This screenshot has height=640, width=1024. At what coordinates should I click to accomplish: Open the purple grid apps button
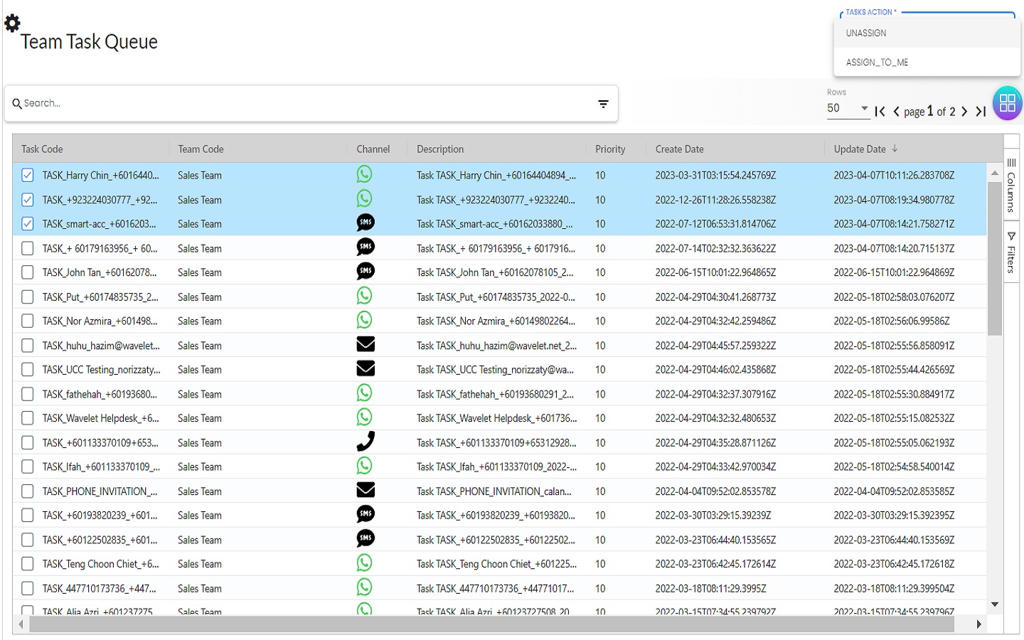[x=1007, y=103]
